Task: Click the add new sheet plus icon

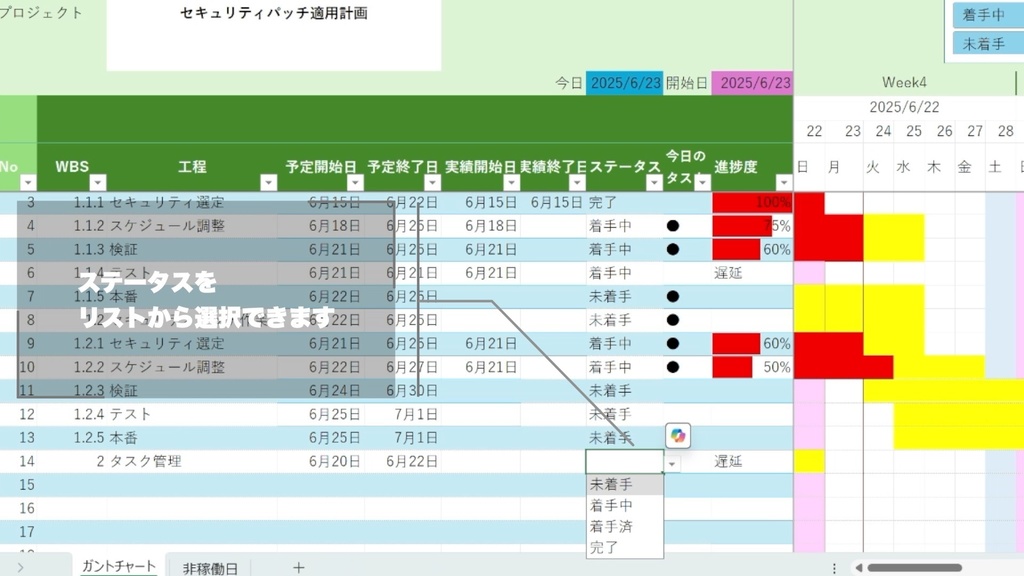Action: tap(299, 567)
